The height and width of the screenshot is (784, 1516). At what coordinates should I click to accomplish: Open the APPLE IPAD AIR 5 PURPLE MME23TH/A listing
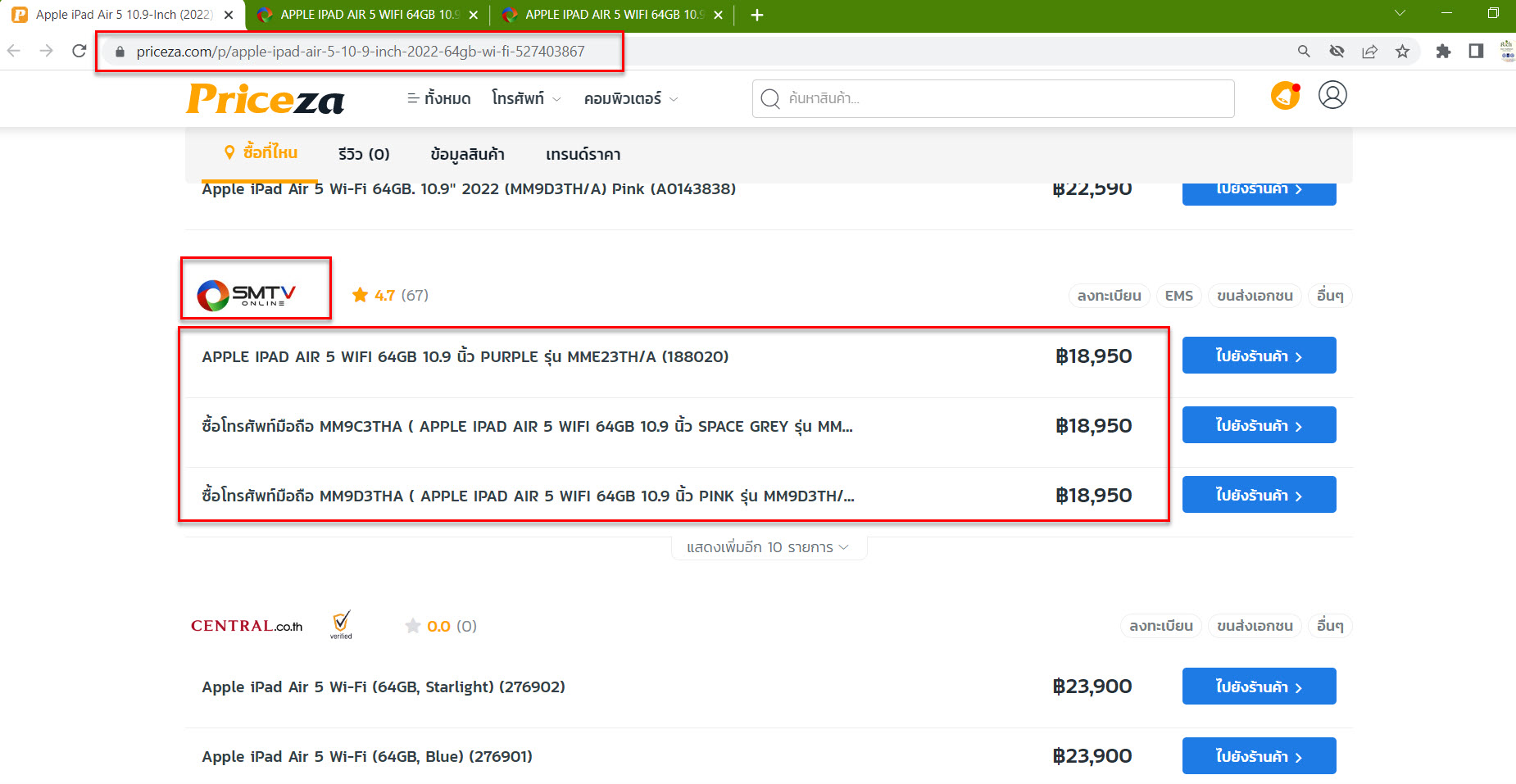(465, 356)
